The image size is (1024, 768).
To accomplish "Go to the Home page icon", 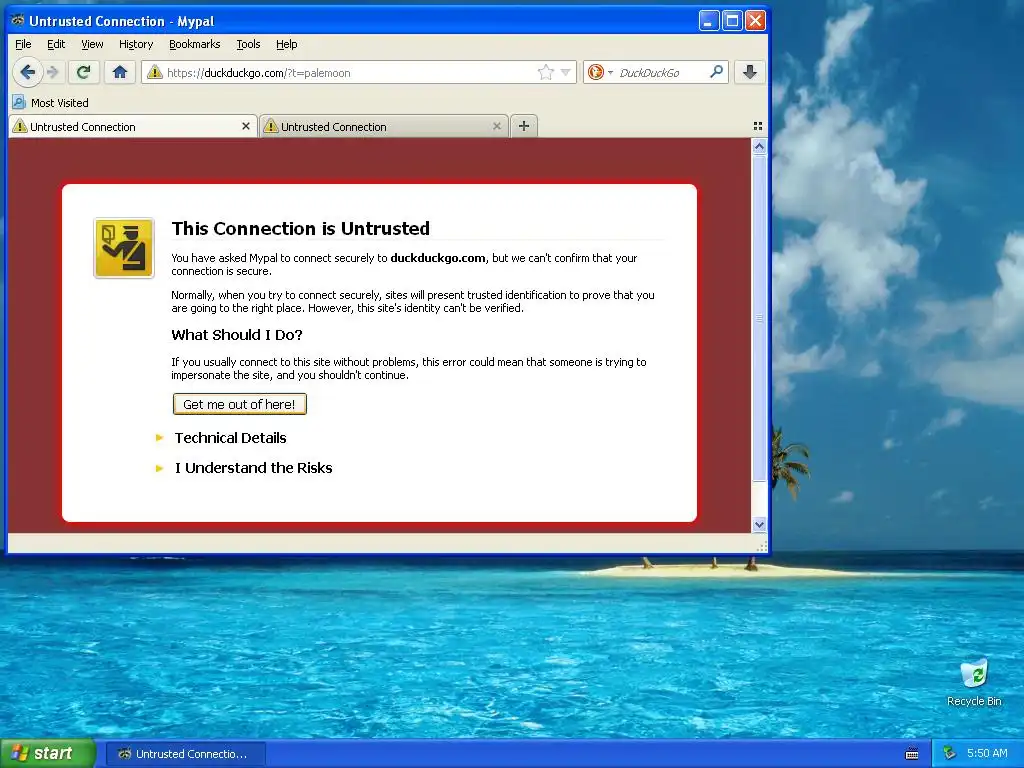I will [x=120, y=72].
